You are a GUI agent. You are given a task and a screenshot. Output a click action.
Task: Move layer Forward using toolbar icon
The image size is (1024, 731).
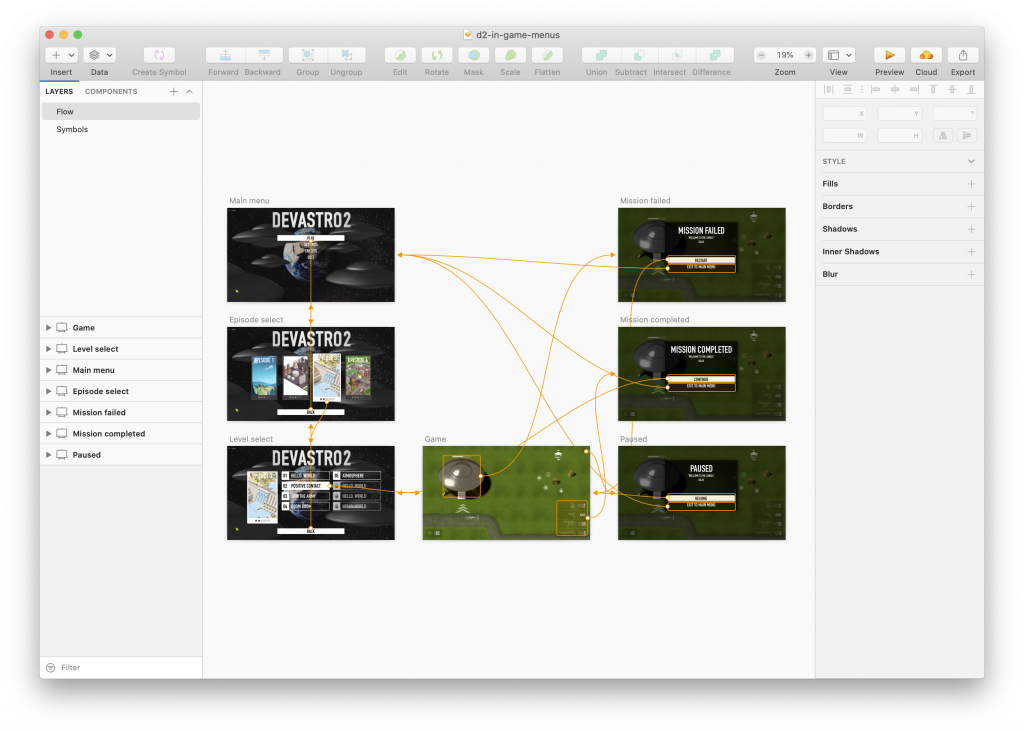pyautogui.click(x=225, y=56)
